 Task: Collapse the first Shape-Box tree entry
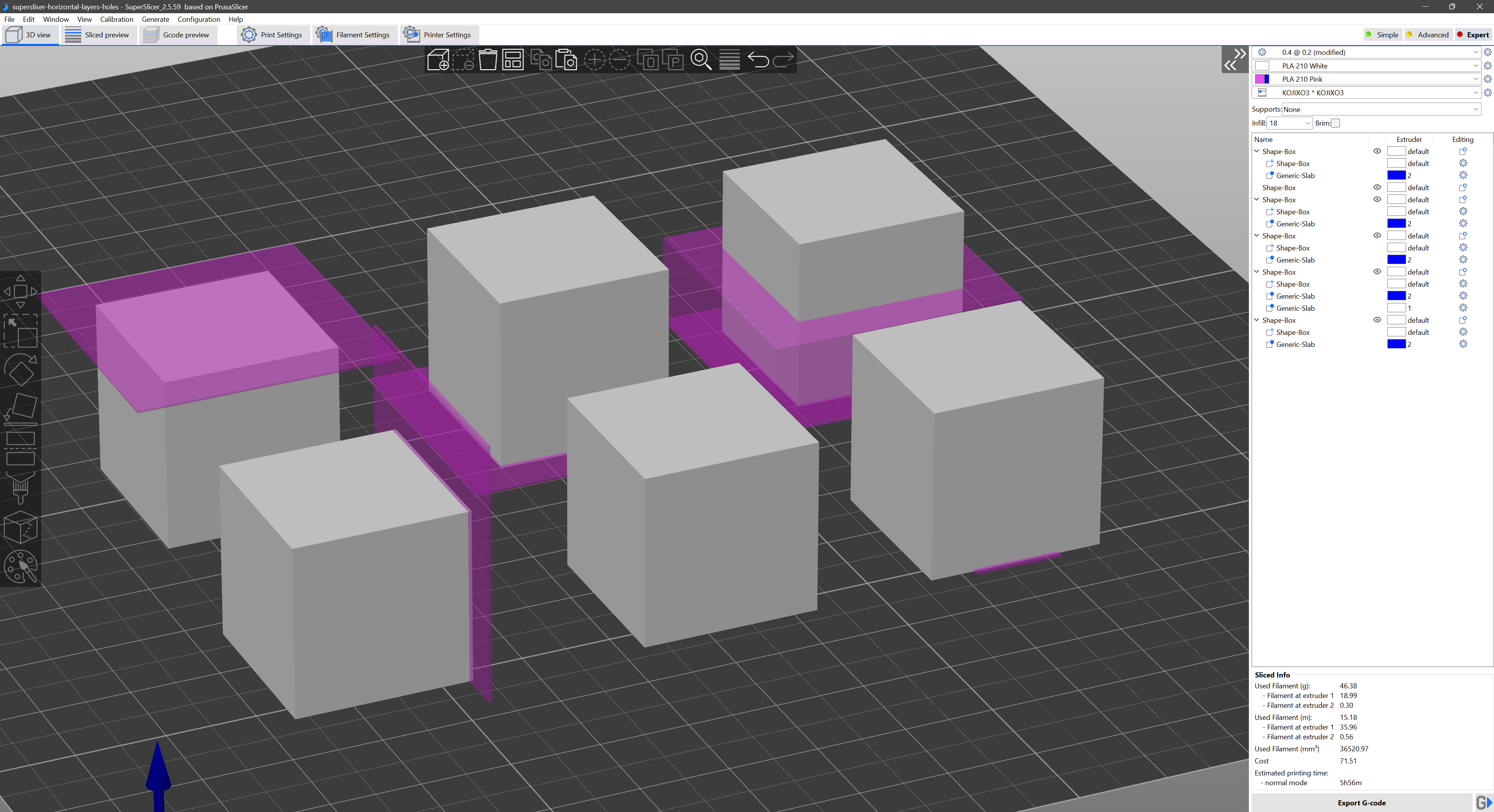click(x=1256, y=151)
